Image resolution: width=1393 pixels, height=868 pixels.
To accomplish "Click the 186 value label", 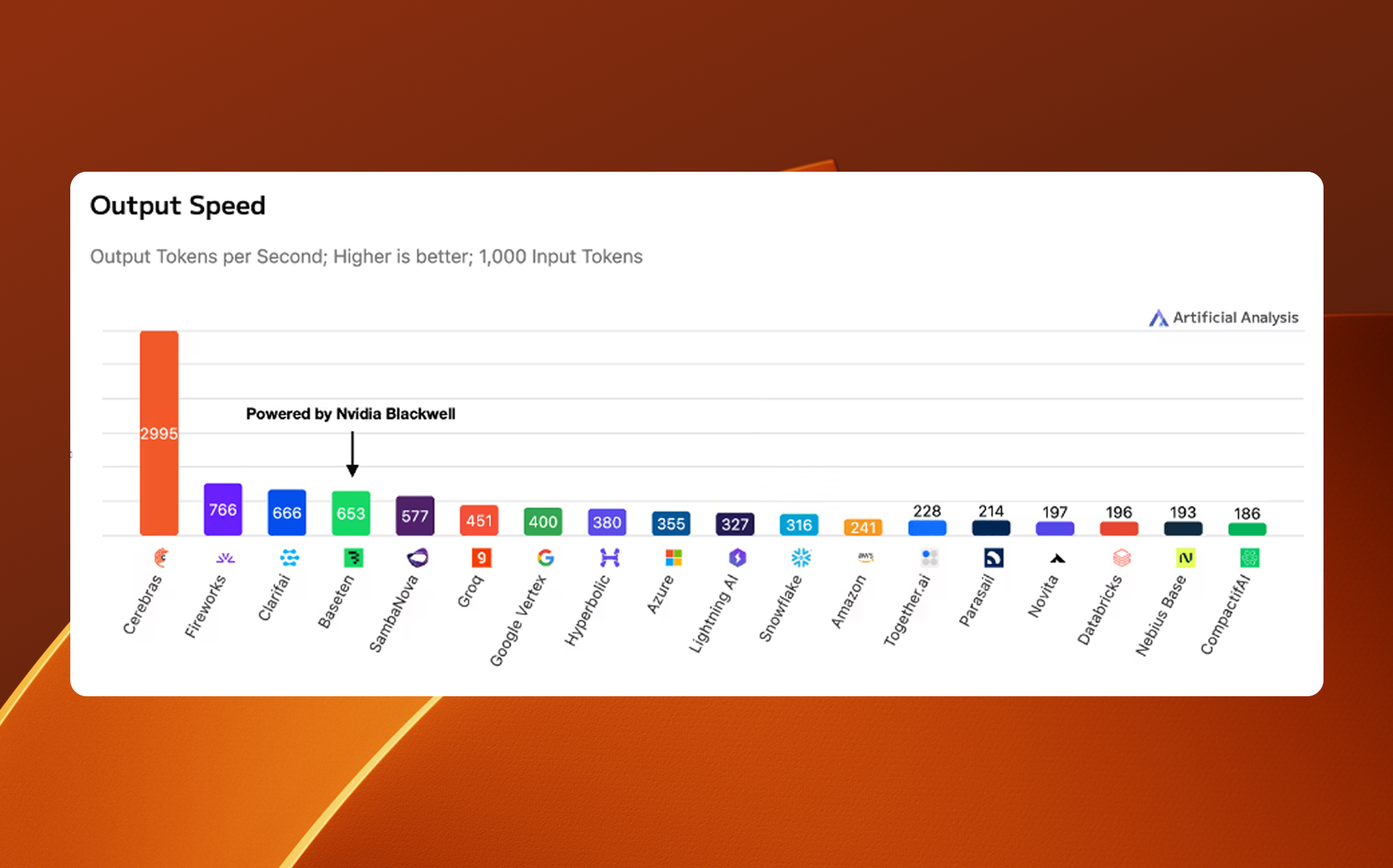I will point(1247,514).
